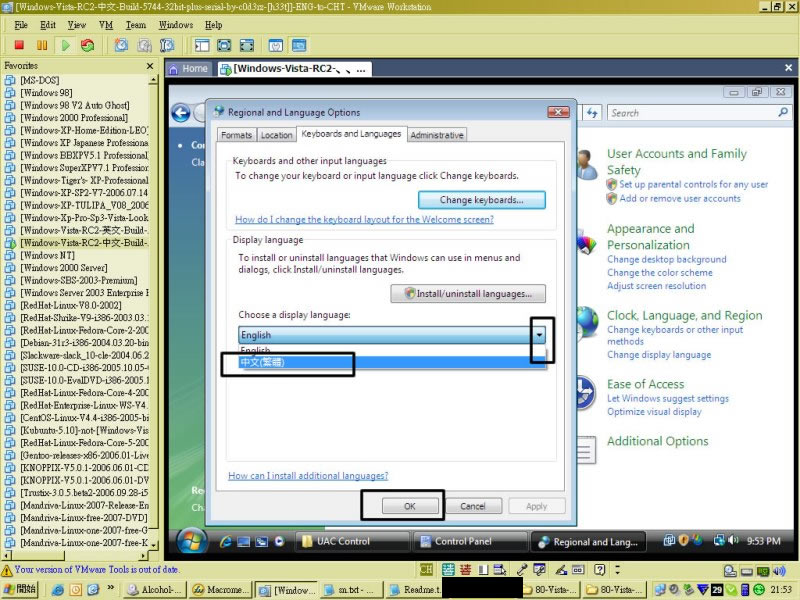The height and width of the screenshot is (600, 800).
Task: Select [MS-DOS] in Favorites list
Action: click(x=40, y=80)
